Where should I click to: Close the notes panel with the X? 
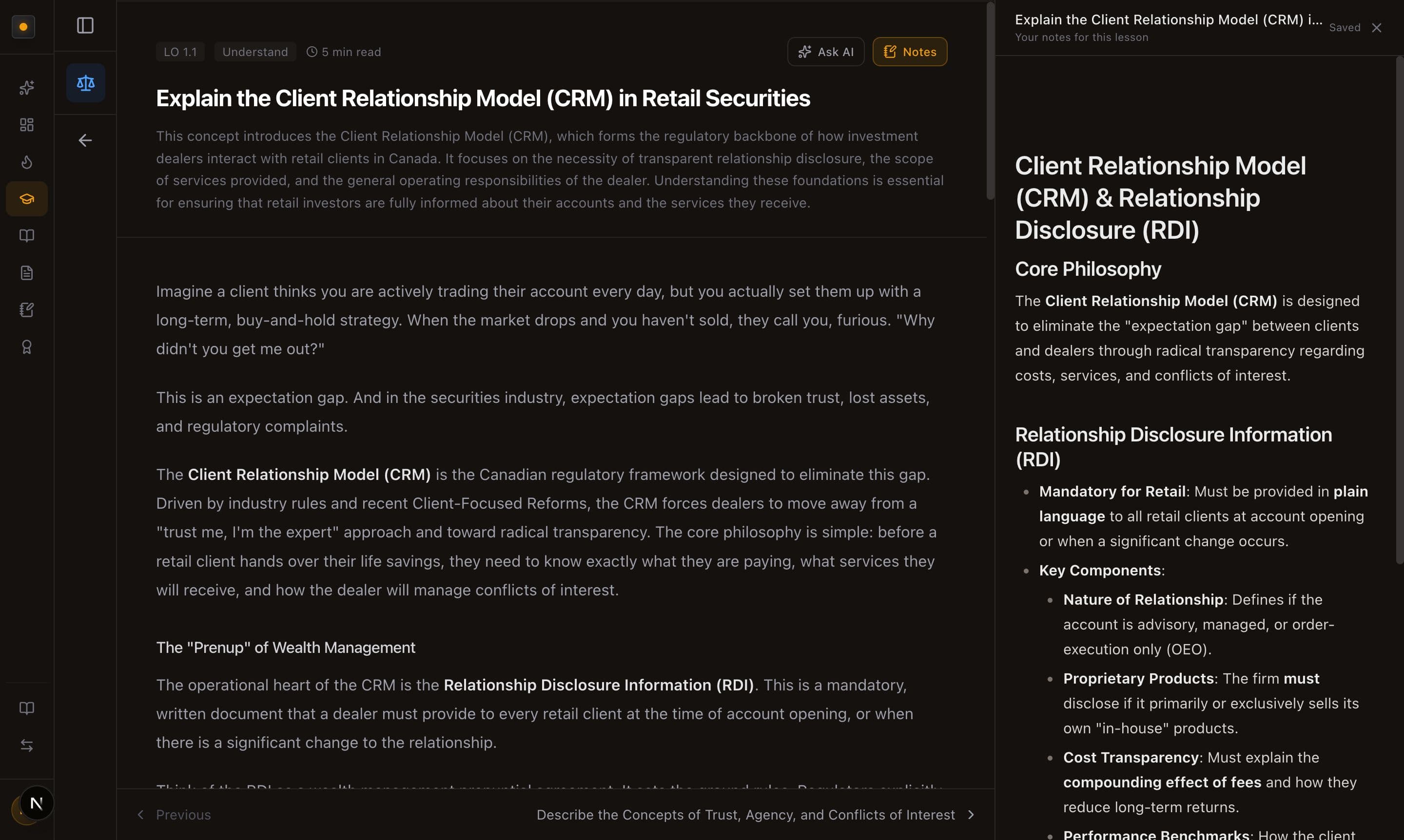pos(1376,28)
